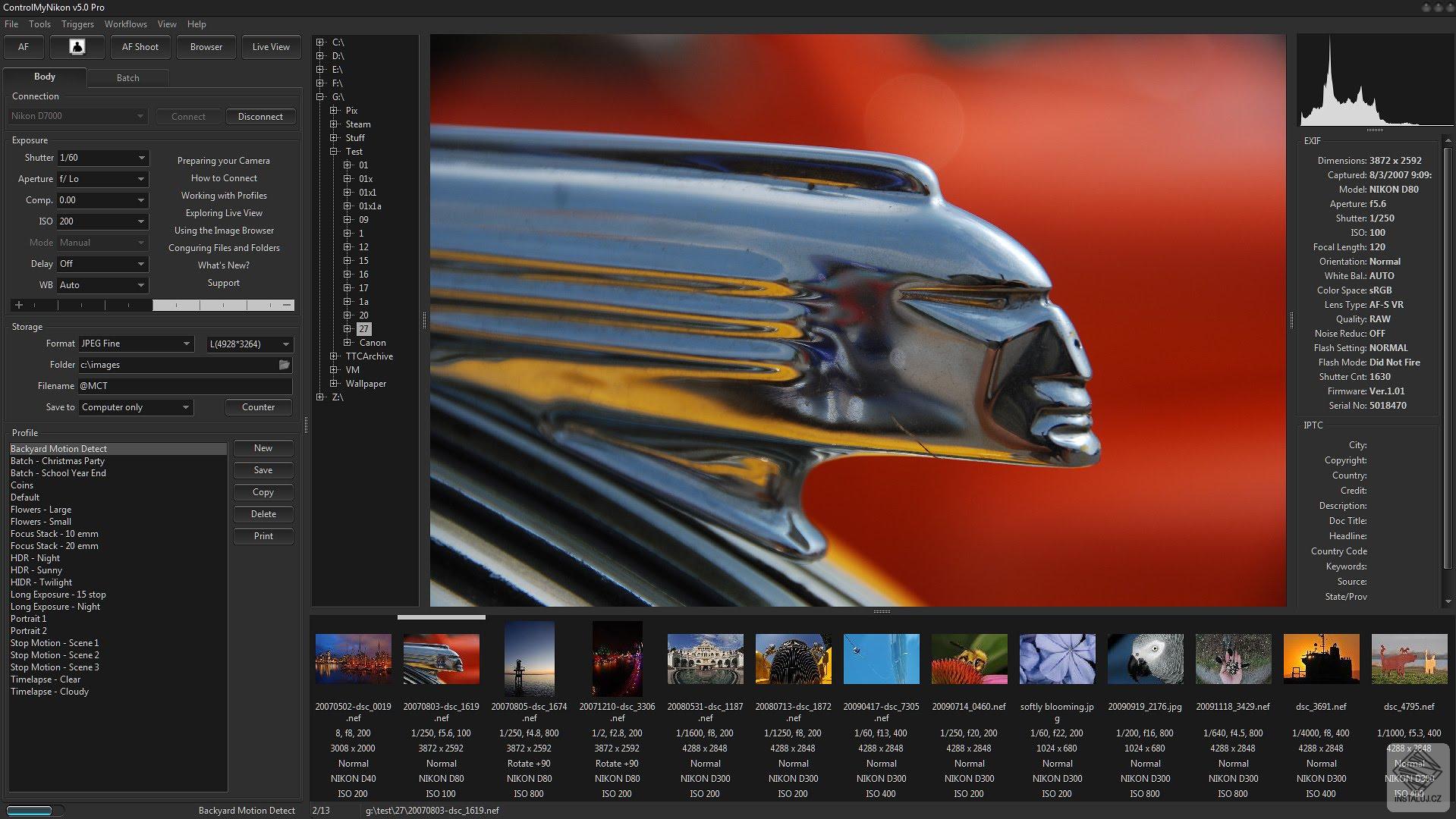Expand the TTCArchive folder
The image size is (1456, 819).
click(334, 356)
